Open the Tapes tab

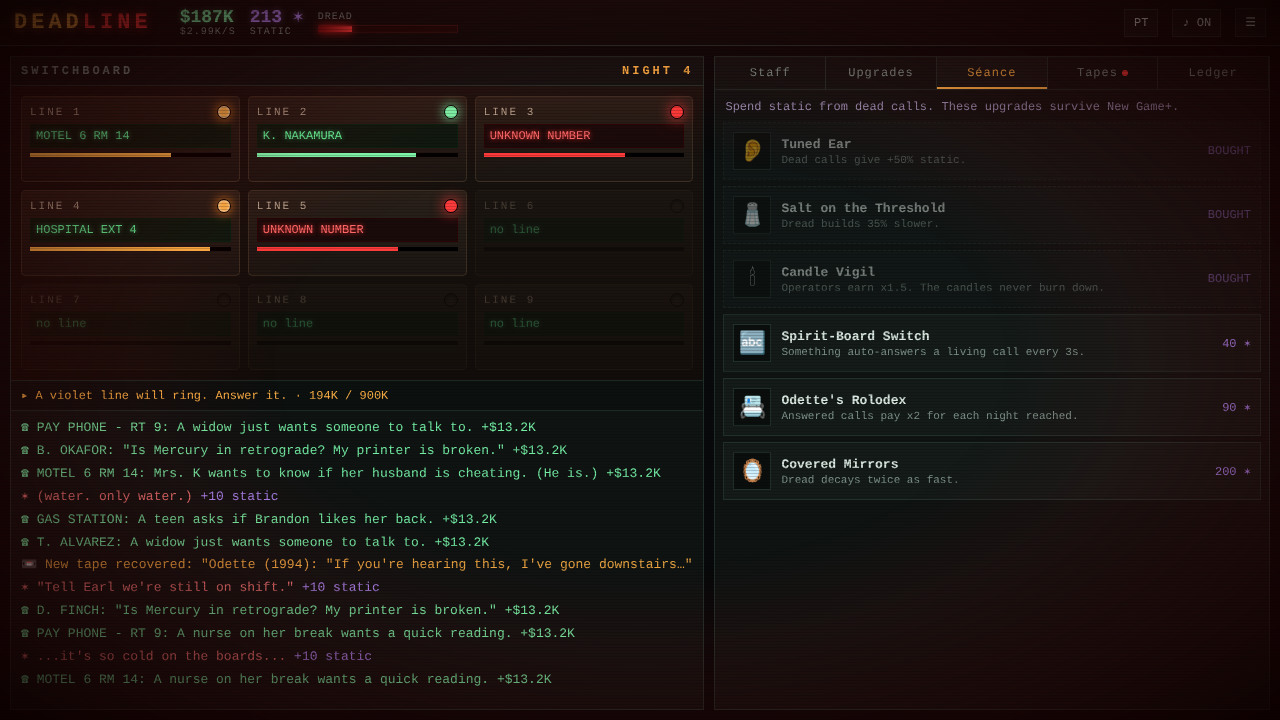[1102, 73]
